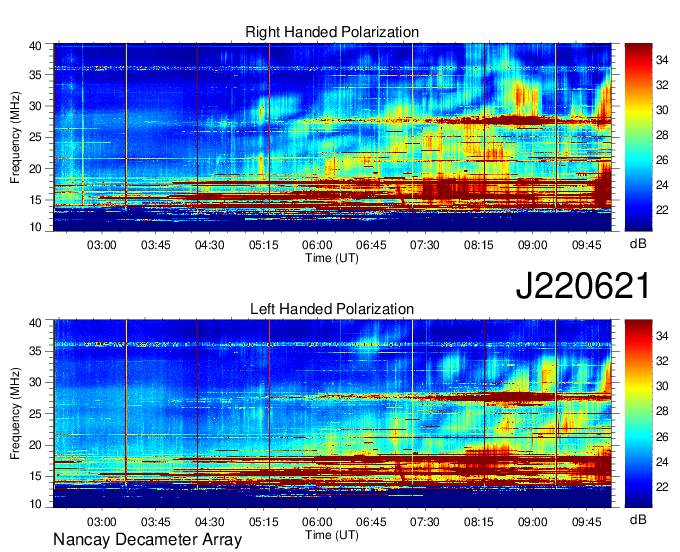Click "dB" label under Right Handed colorbar

638,244
